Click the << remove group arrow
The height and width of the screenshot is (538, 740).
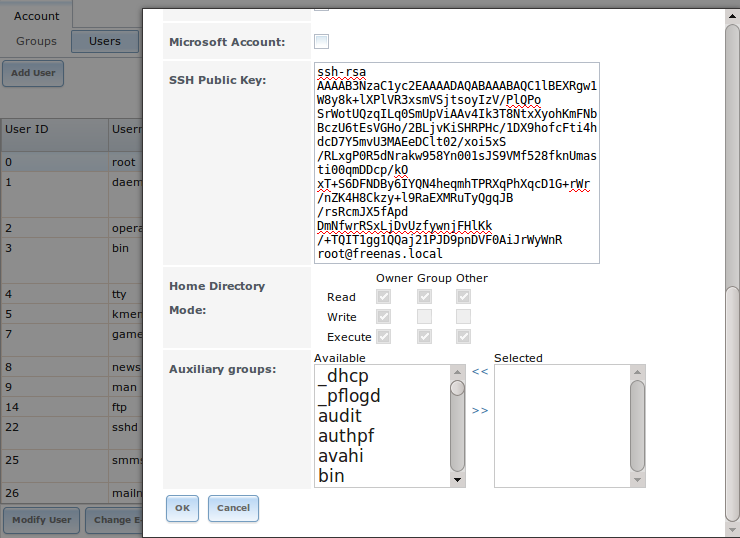[x=480, y=372]
